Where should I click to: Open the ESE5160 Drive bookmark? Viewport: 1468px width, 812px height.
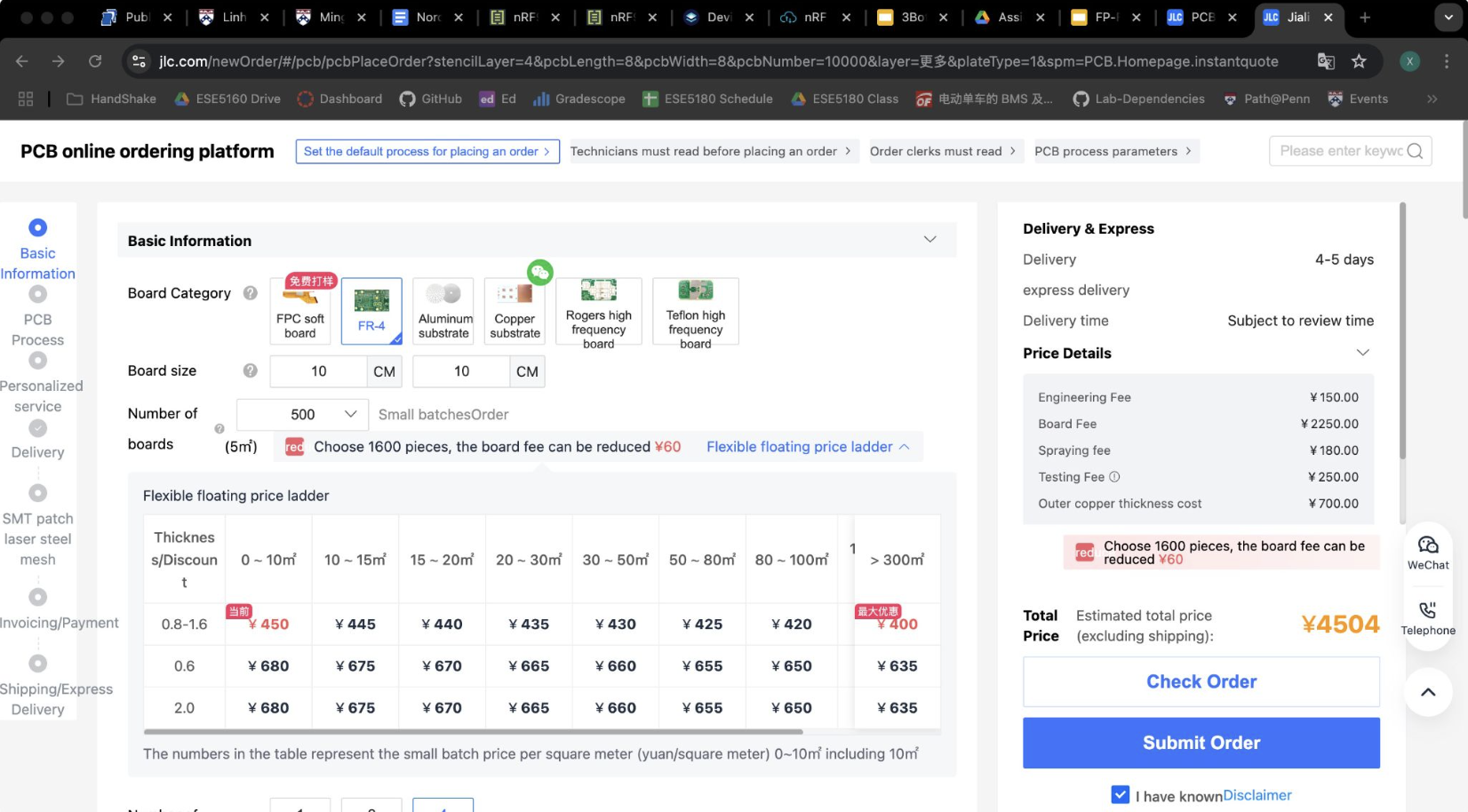[227, 99]
